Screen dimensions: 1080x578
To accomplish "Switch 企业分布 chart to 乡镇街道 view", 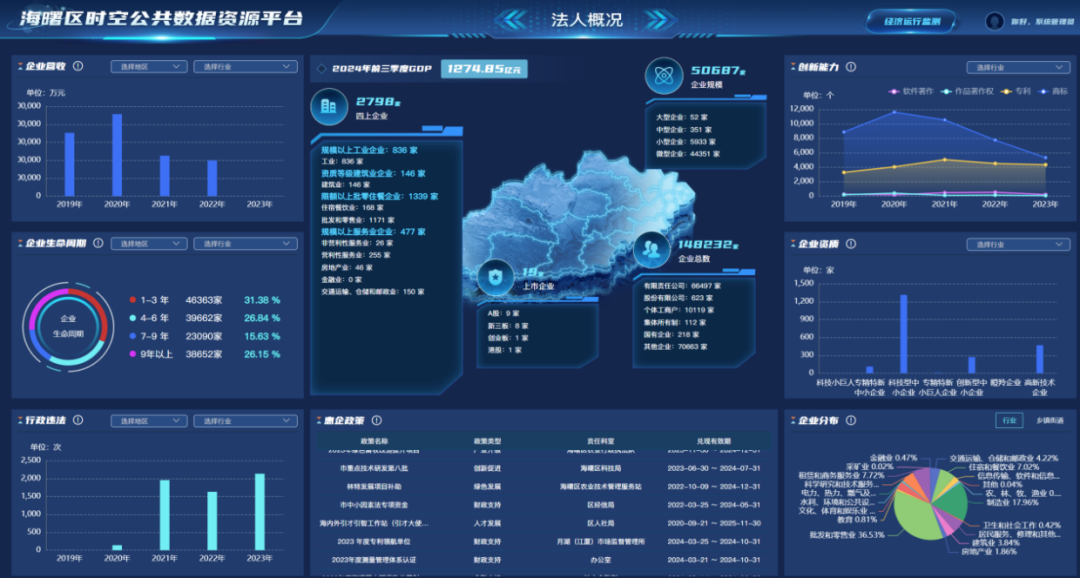I will pyautogui.click(x=1050, y=421).
